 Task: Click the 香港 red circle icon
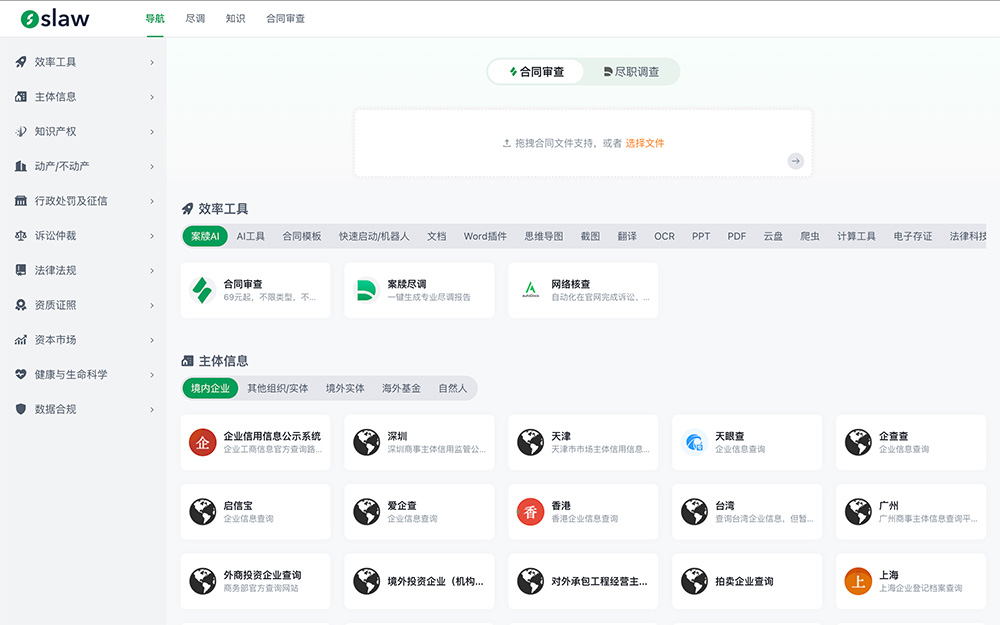tap(531, 512)
